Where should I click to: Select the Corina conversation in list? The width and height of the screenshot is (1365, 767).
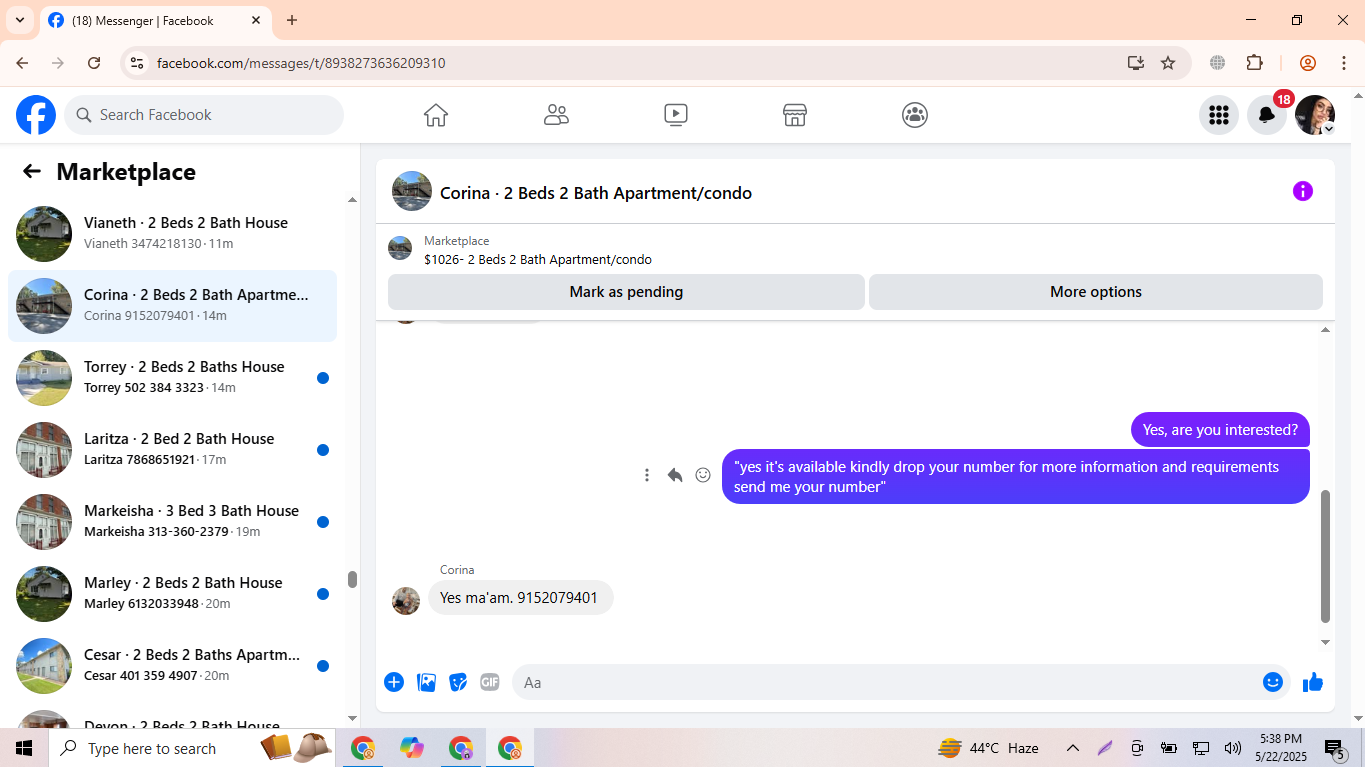172,305
